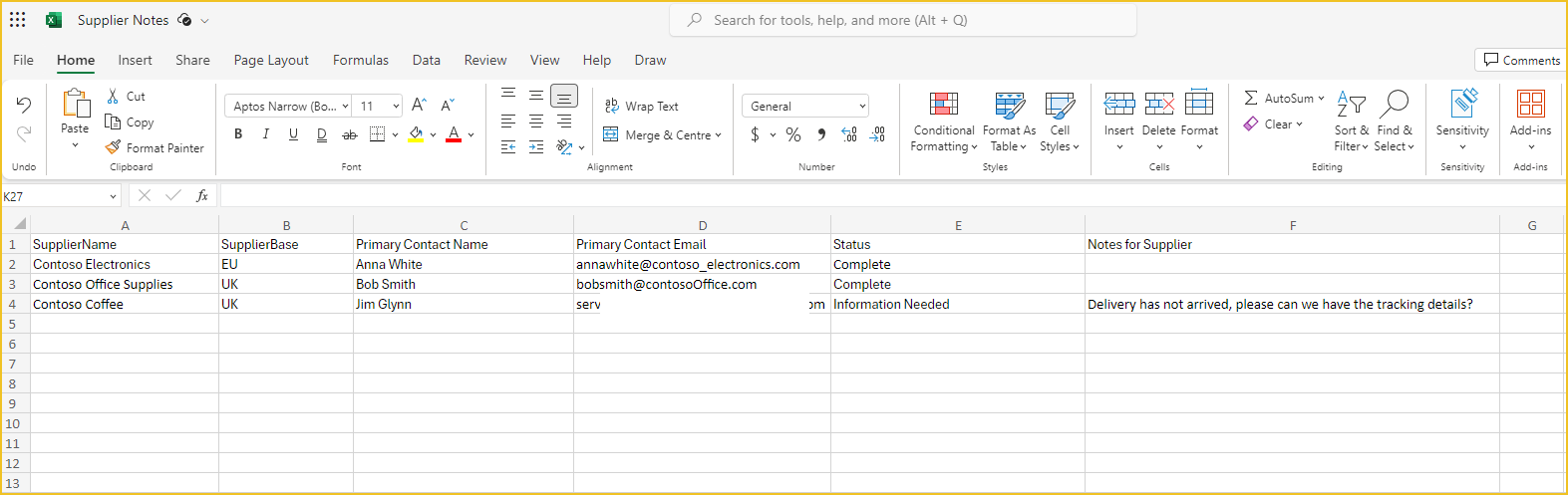This screenshot has height=495, width=1568.
Task: Toggle center horizontal alignment
Action: [536, 121]
